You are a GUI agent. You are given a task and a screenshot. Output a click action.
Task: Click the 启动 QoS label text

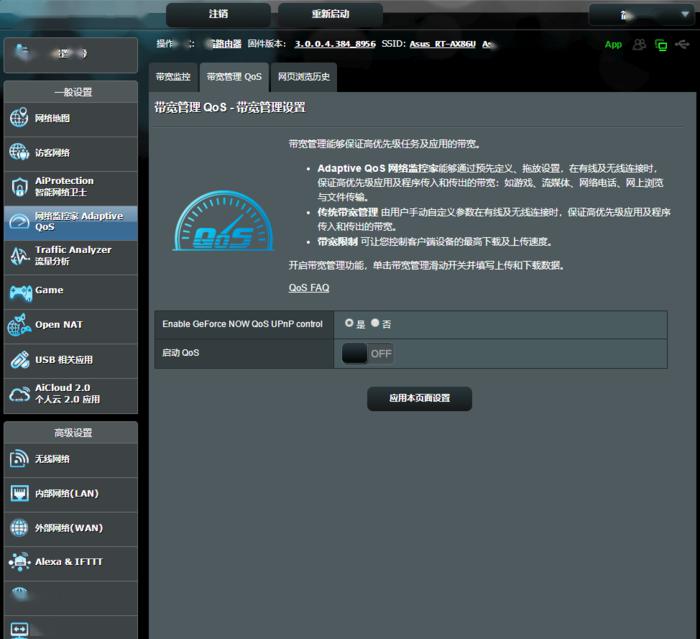pyautogui.click(x=181, y=353)
